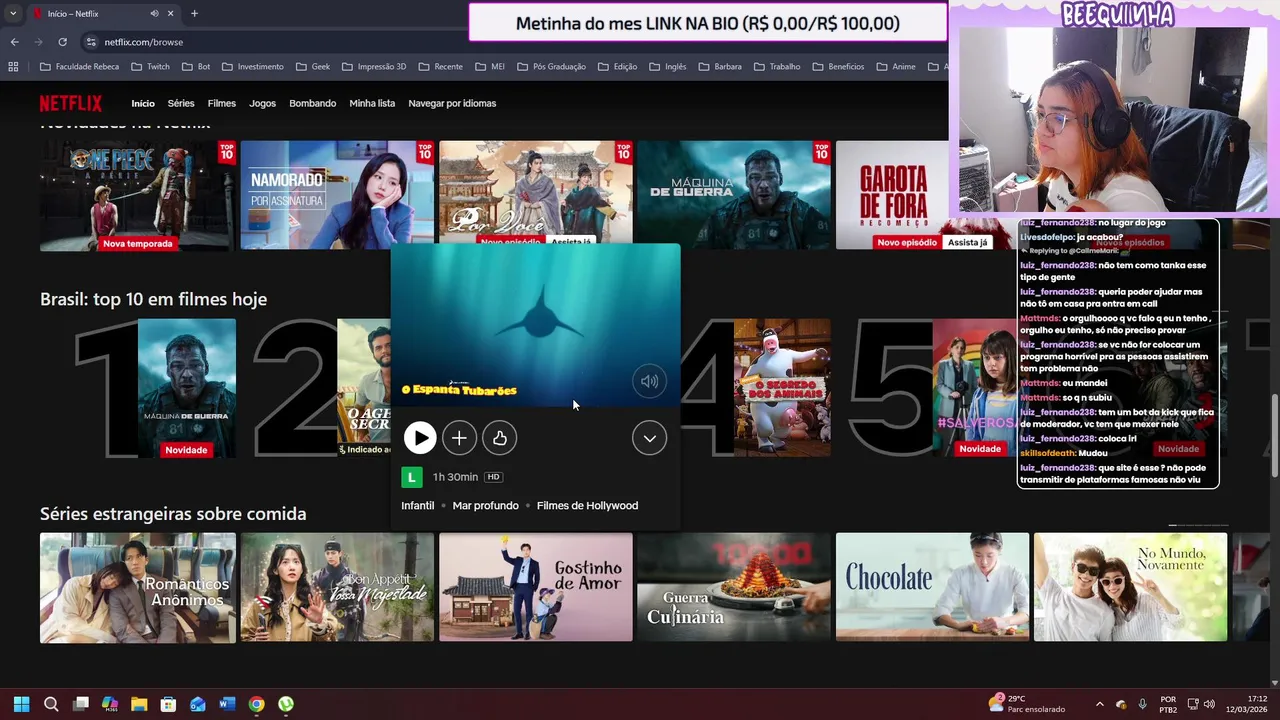The height and width of the screenshot is (720, 1280).
Task: Open Séries in Netflix navigation
Action: click(x=181, y=103)
